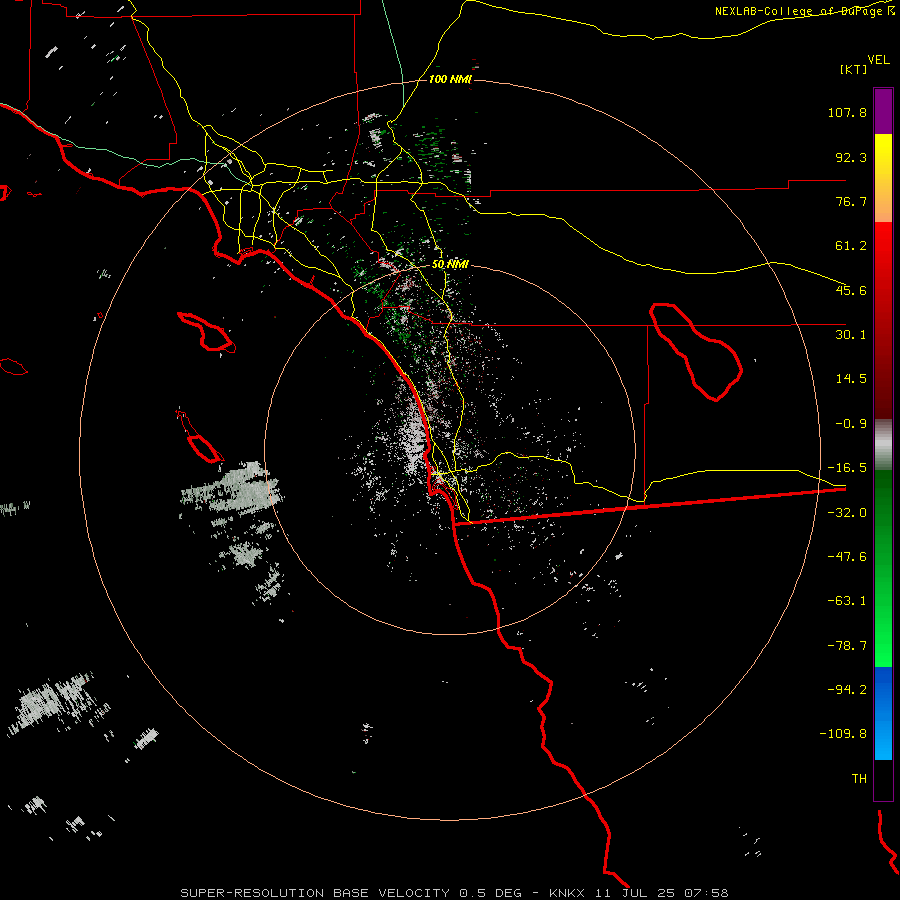
Task: Click the VEL legend title
Action: click(x=878, y=60)
